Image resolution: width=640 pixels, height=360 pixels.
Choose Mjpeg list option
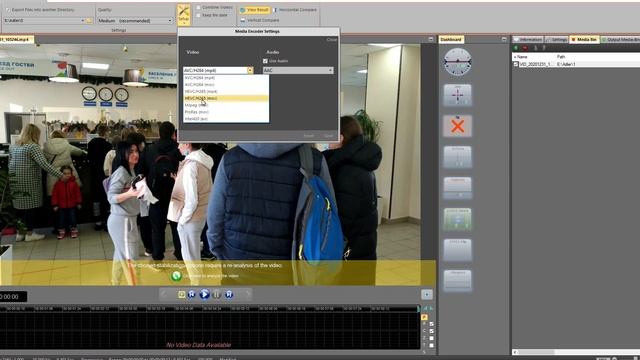[x=226, y=105]
